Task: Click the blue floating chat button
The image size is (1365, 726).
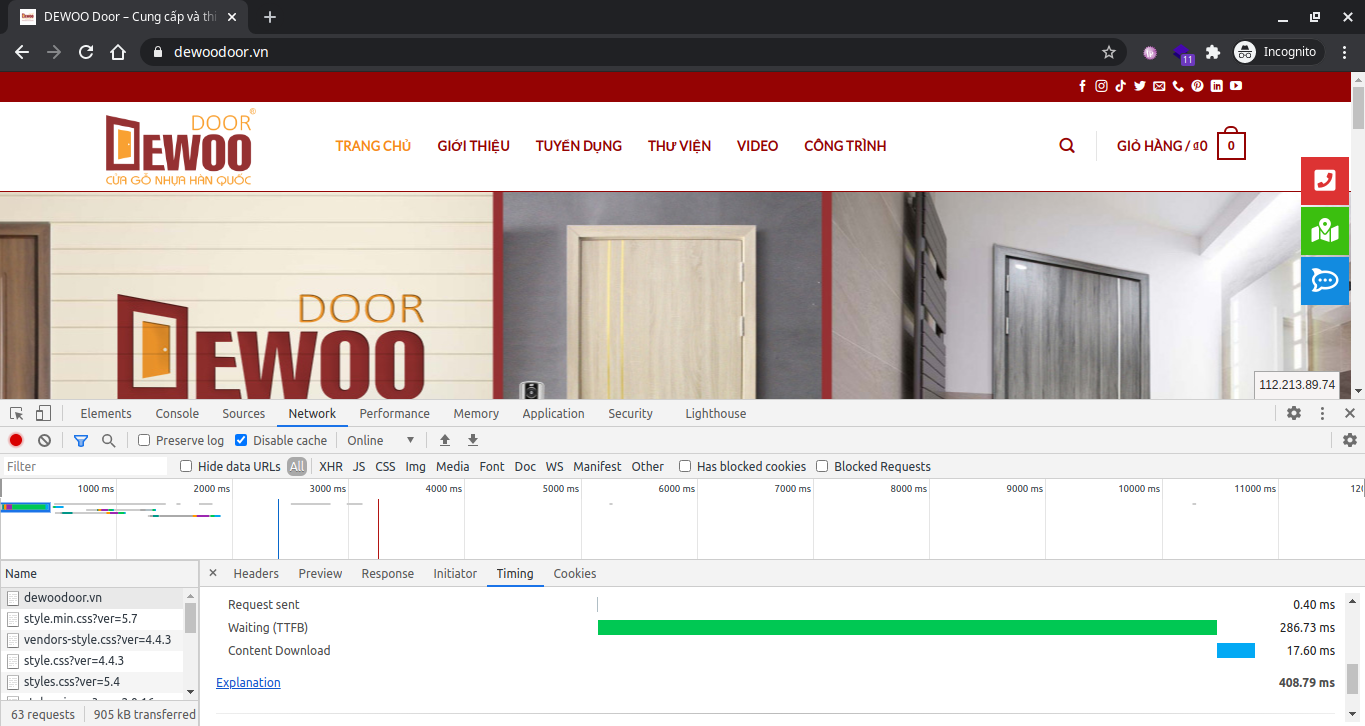Action: tap(1325, 280)
